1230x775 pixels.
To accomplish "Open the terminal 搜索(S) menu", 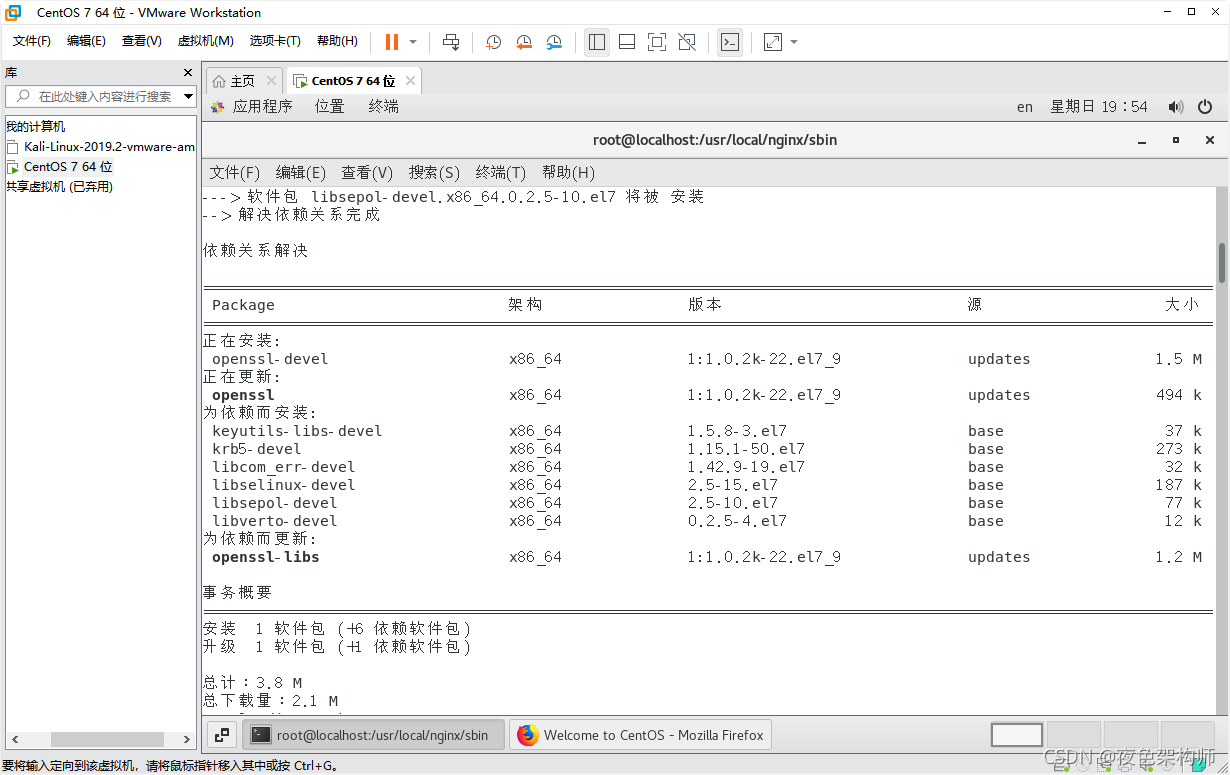I will [434, 172].
